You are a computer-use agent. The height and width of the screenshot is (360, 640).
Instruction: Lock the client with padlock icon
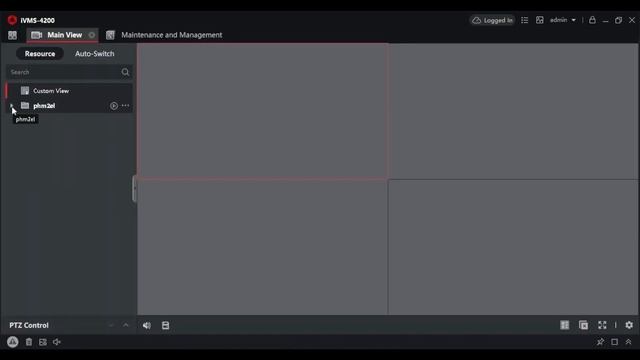(x=592, y=20)
